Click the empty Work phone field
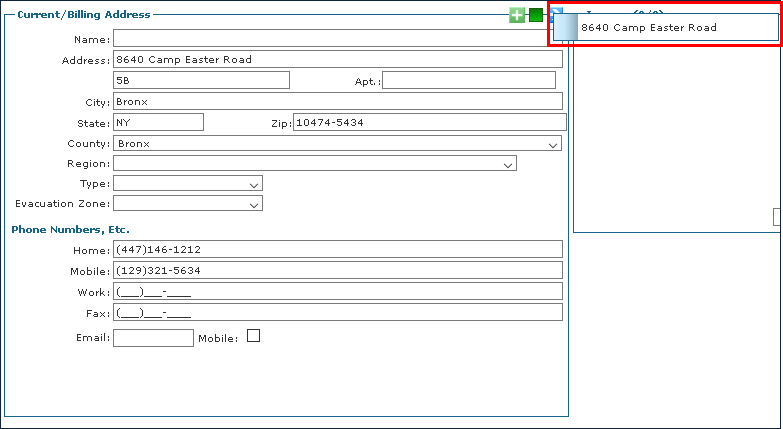 (337, 292)
